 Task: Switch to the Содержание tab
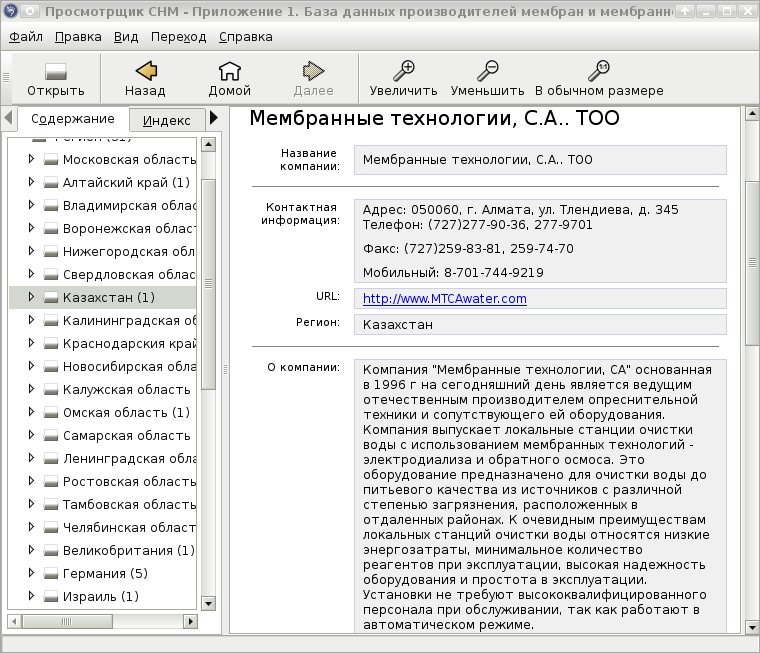pyautogui.click(x=73, y=119)
